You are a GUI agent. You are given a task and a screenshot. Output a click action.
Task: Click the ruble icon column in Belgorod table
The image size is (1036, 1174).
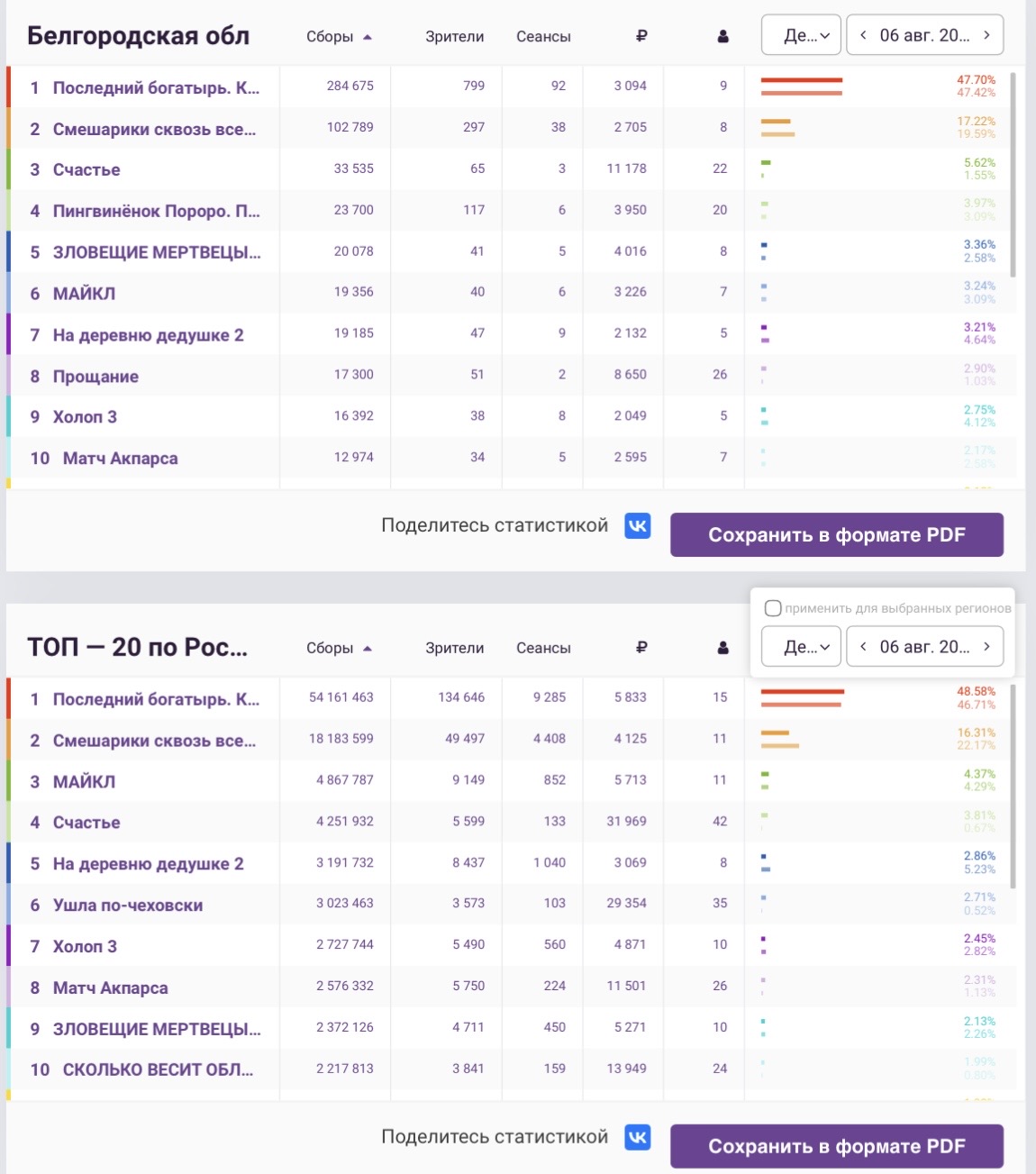click(x=641, y=36)
